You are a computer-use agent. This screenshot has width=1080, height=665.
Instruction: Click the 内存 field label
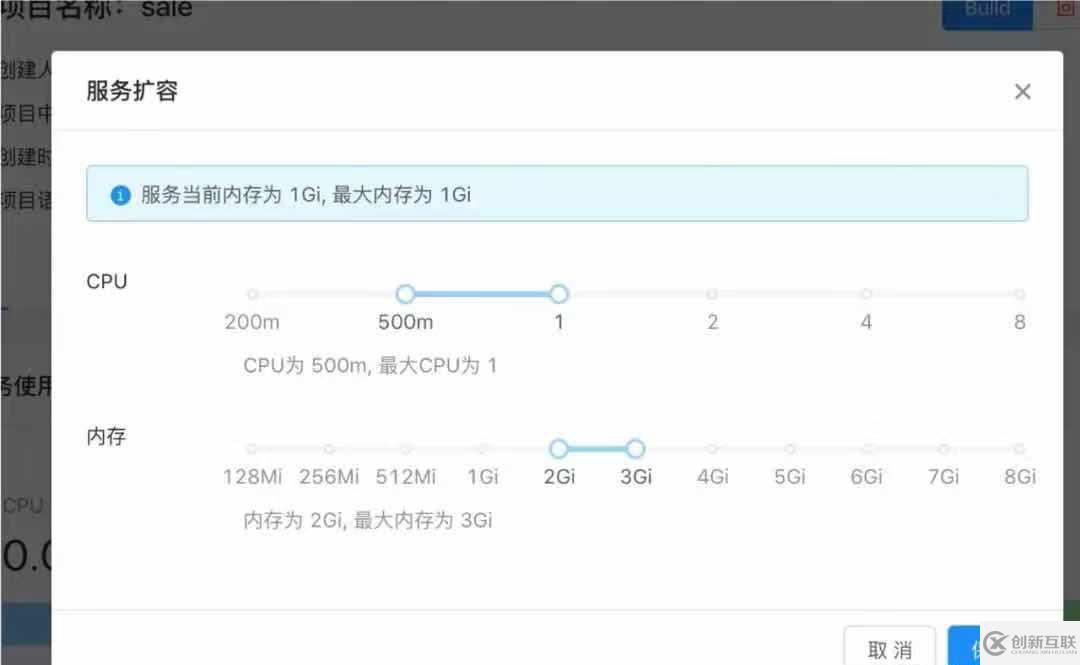coord(106,436)
